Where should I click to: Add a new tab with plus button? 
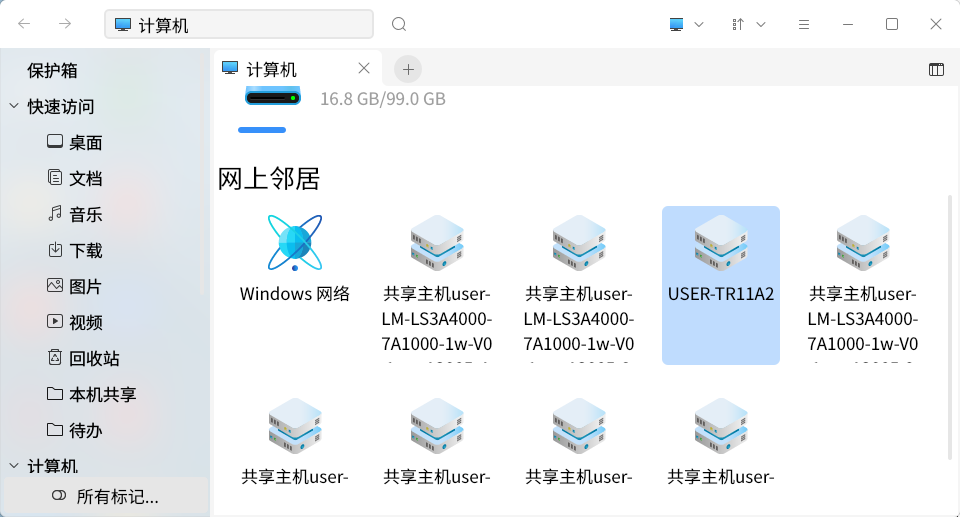click(x=408, y=69)
